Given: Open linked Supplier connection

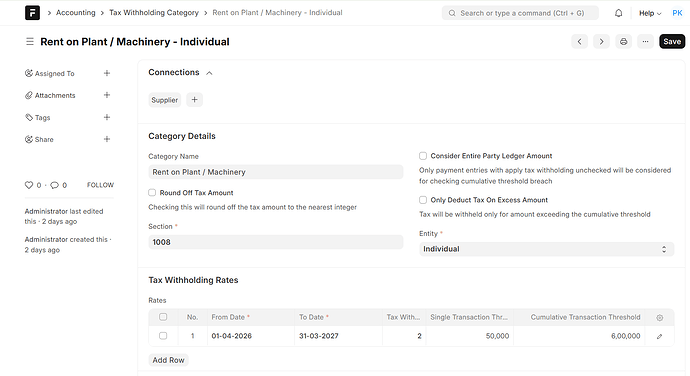Looking at the screenshot, I should (x=165, y=100).
